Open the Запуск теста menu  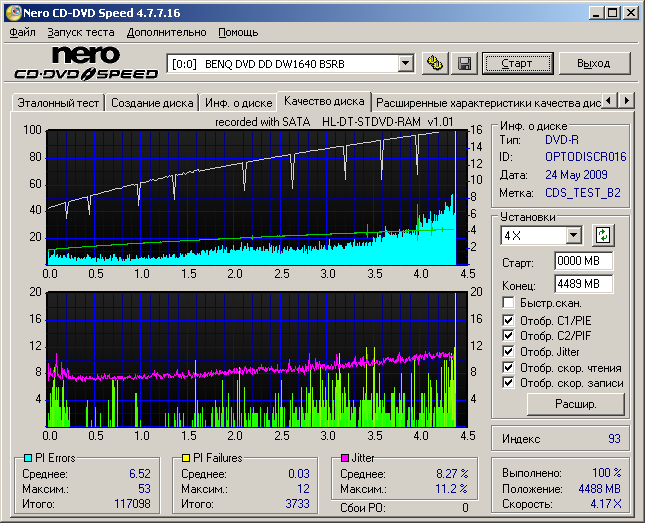pyautogui.click(x=81, y=32)
